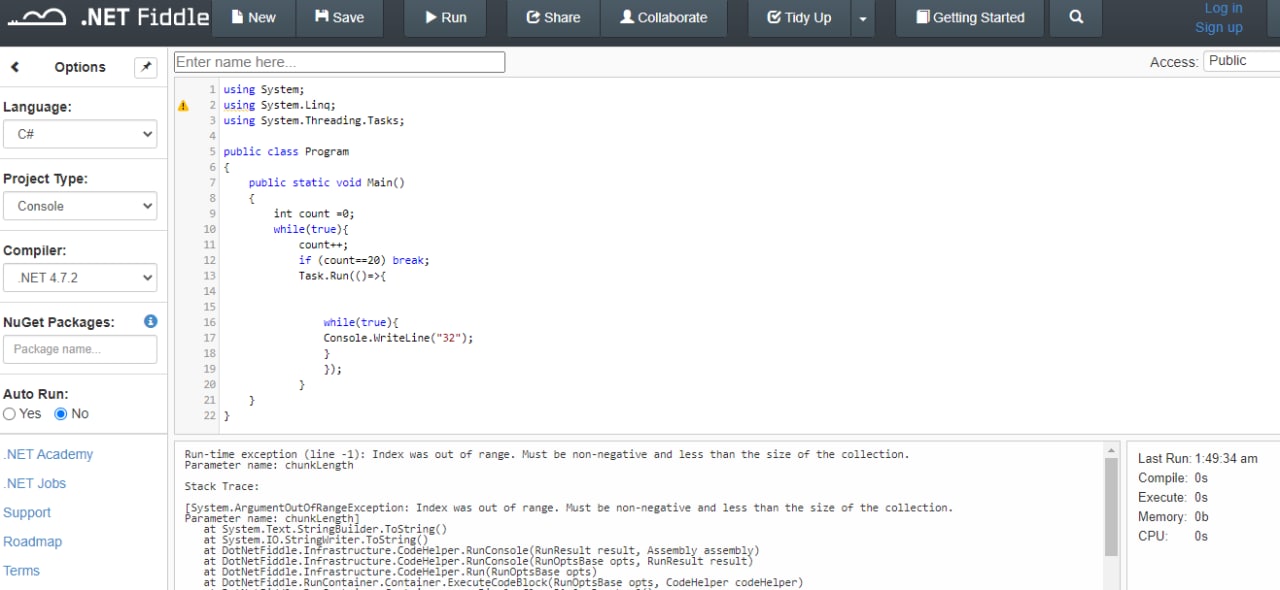Click the 'Task.Run(()=>{' line
Viewport: 1280px width, 590px height.
342,276
